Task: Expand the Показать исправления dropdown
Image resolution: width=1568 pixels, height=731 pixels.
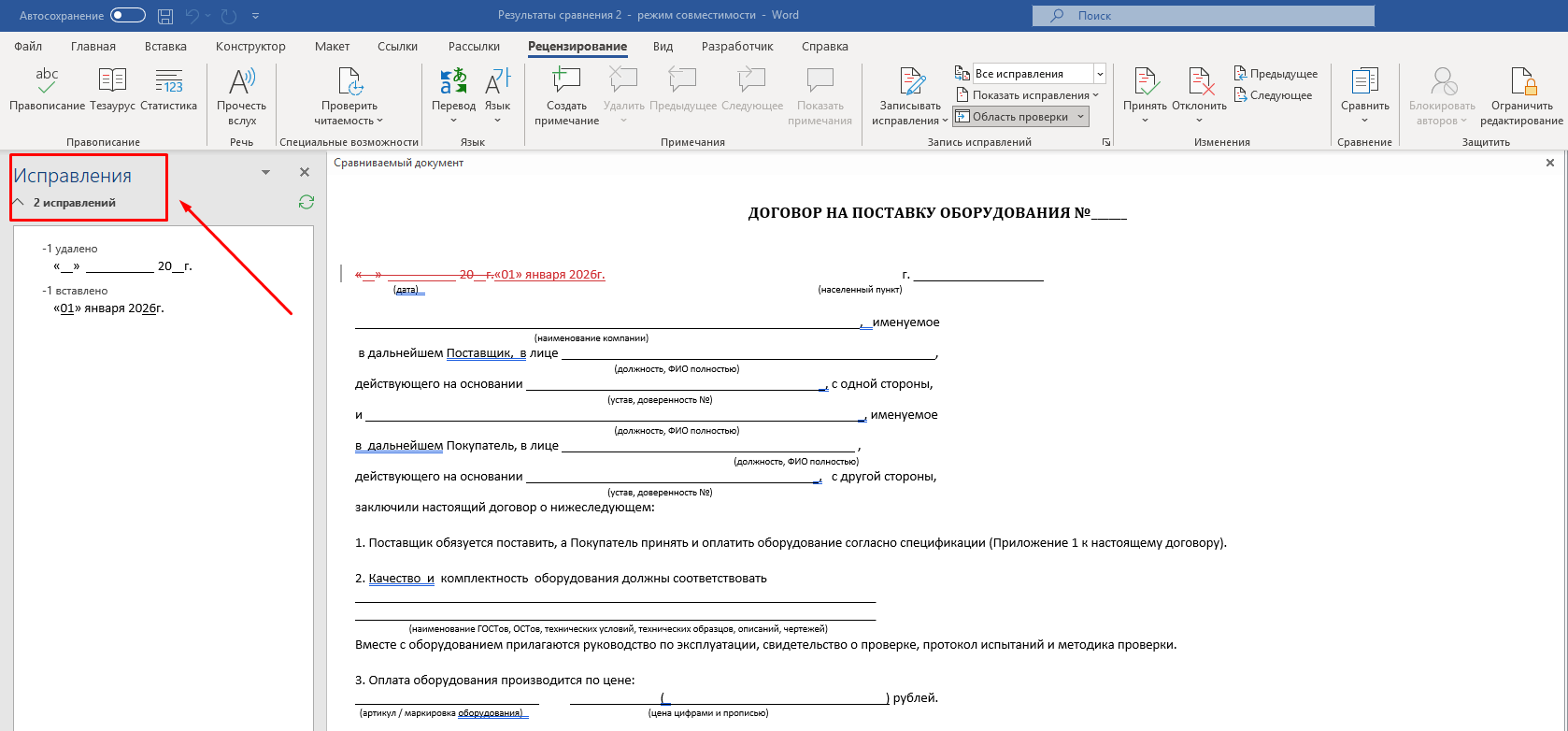Action: 1027,95
